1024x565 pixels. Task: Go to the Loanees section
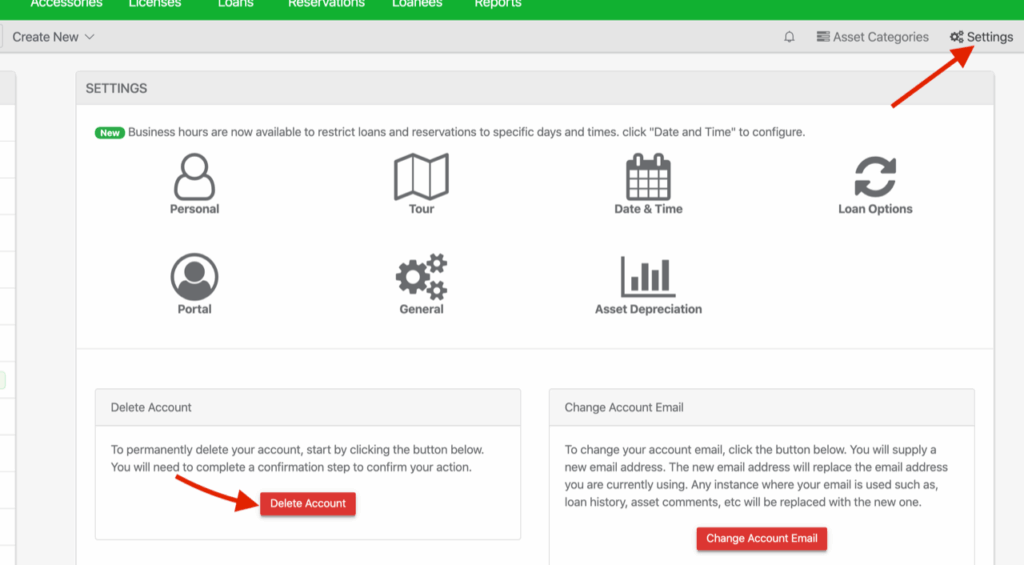420,4
